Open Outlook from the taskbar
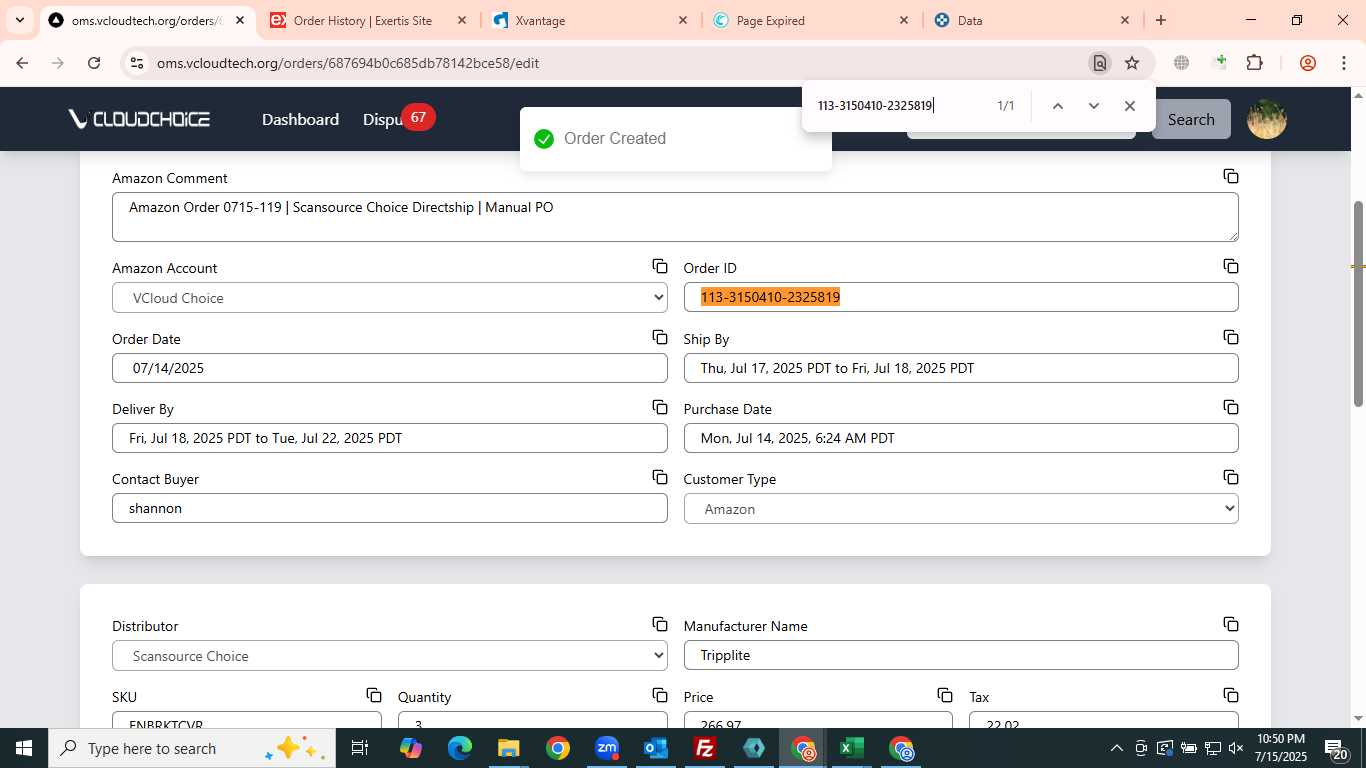This screenshot has height=768, width=1366. click(x=656, y=748)
